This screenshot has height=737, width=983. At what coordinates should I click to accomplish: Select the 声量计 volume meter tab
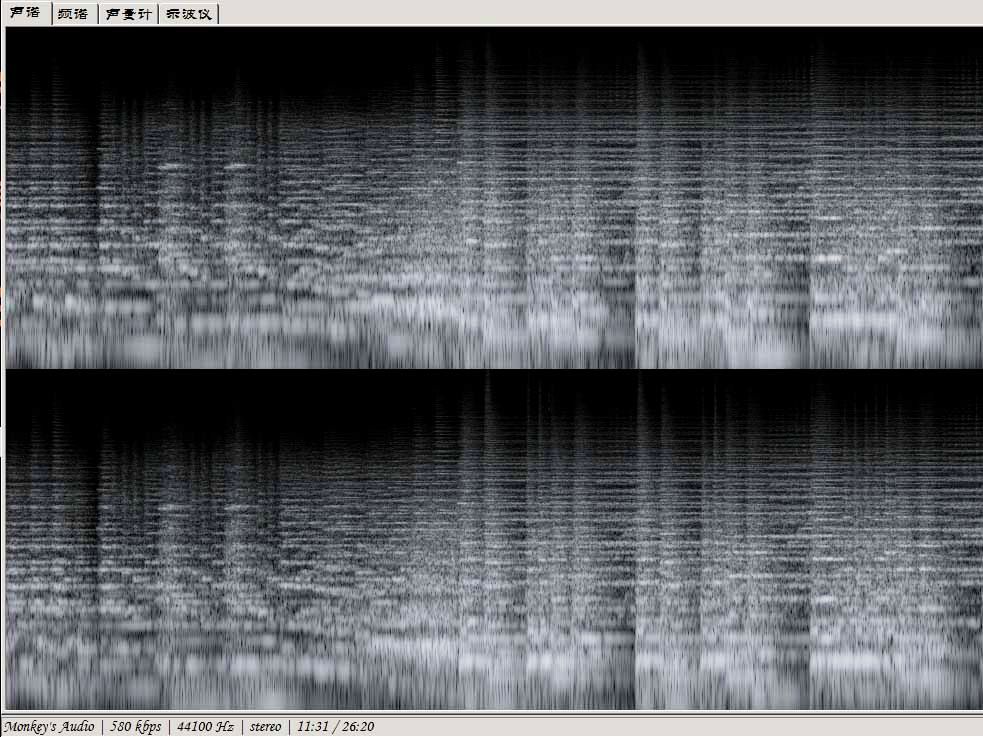coord(129,14)
